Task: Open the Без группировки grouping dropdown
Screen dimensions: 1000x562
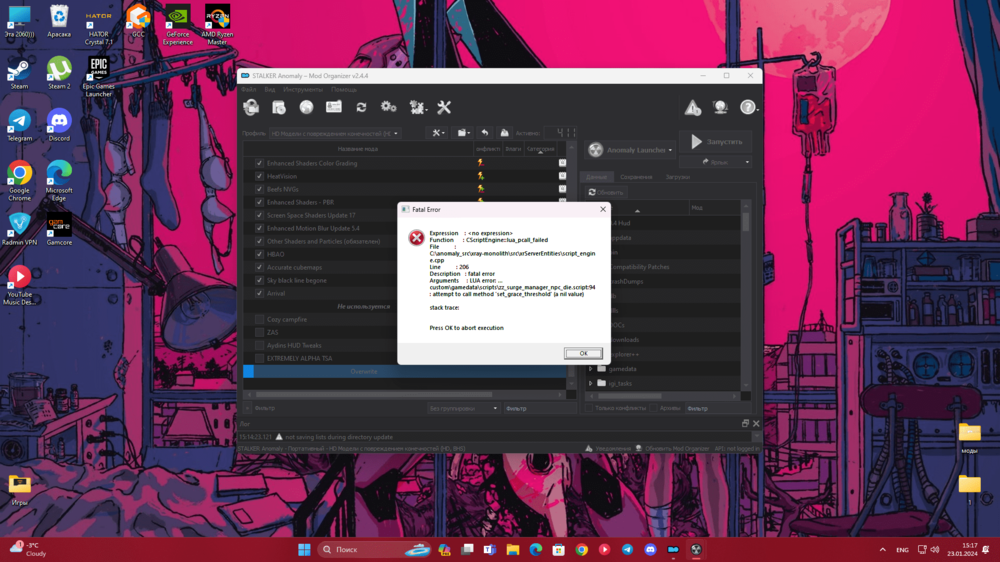Action: click(x=463, y=408)
